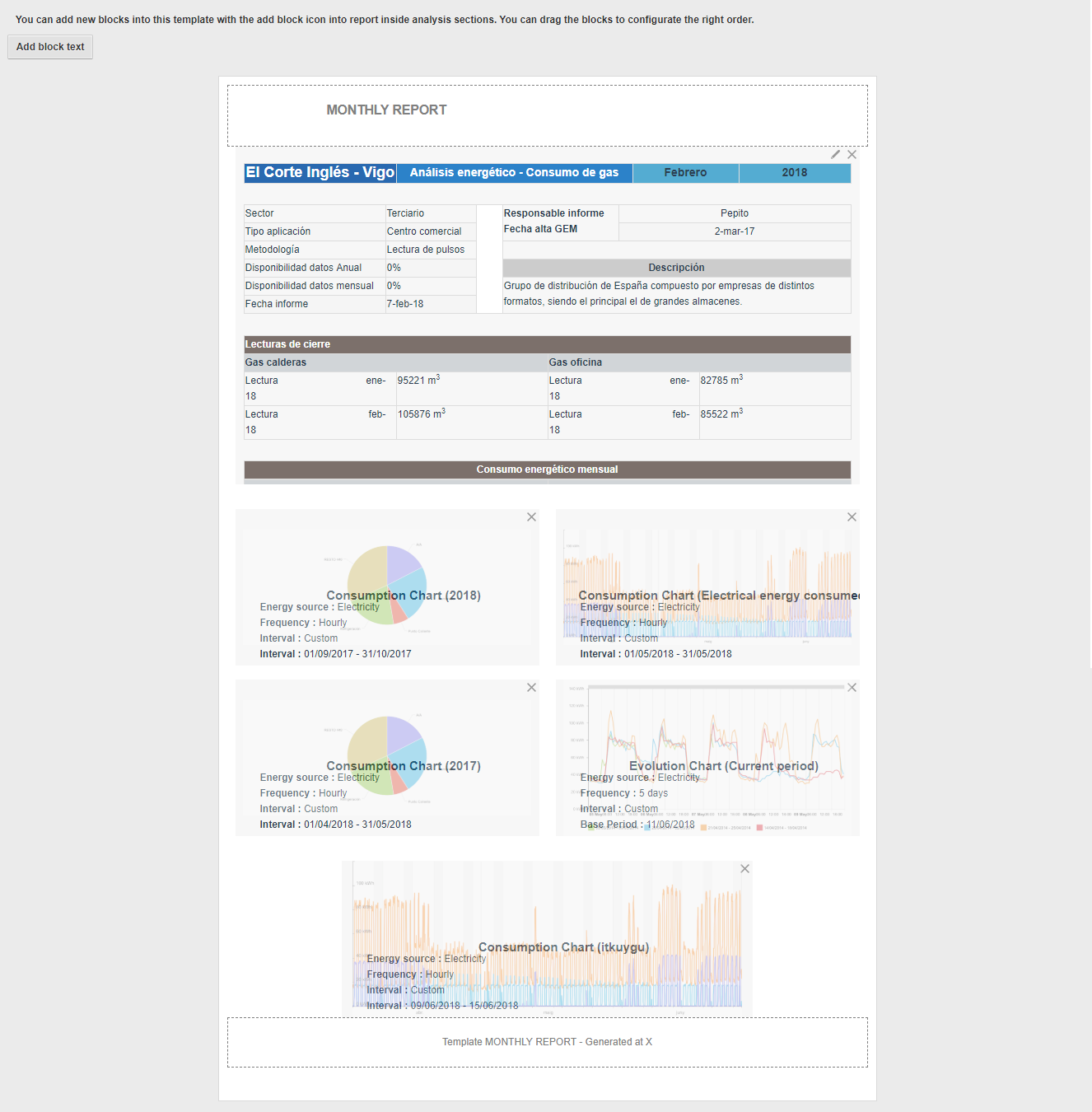Click interval 09/06/2018 - 15/06/2018 text

pyautogui.click(x=443, y=1006)
